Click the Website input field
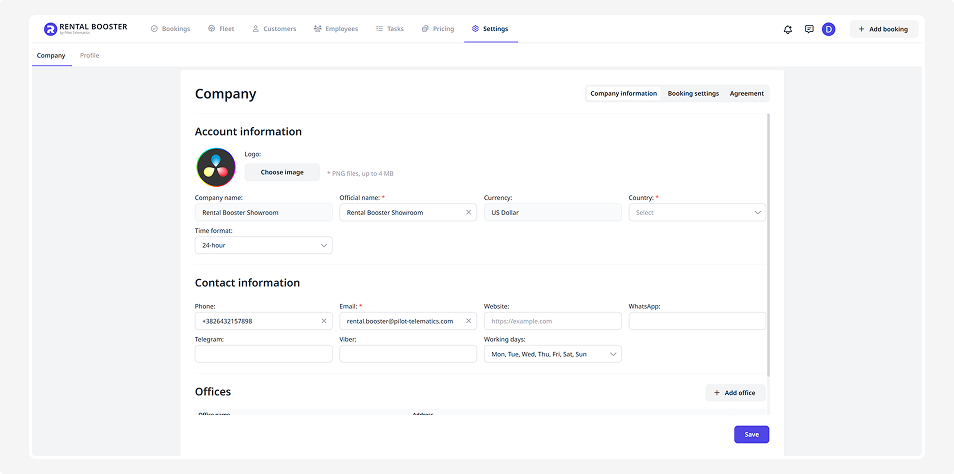This screenshot has height=474, width=954. [x=552, y=321]
